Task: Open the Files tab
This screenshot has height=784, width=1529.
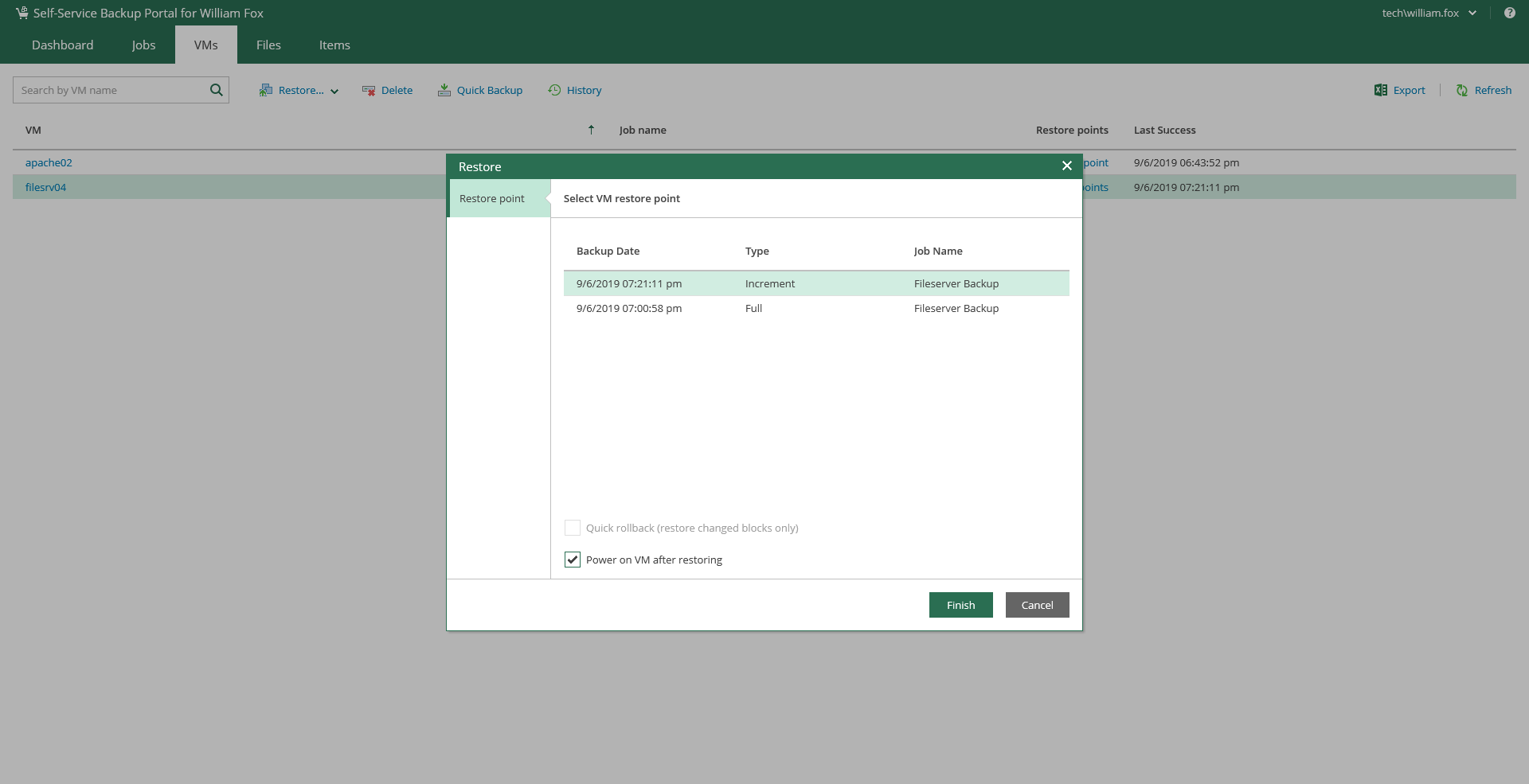Action: (x=268, y=45)
